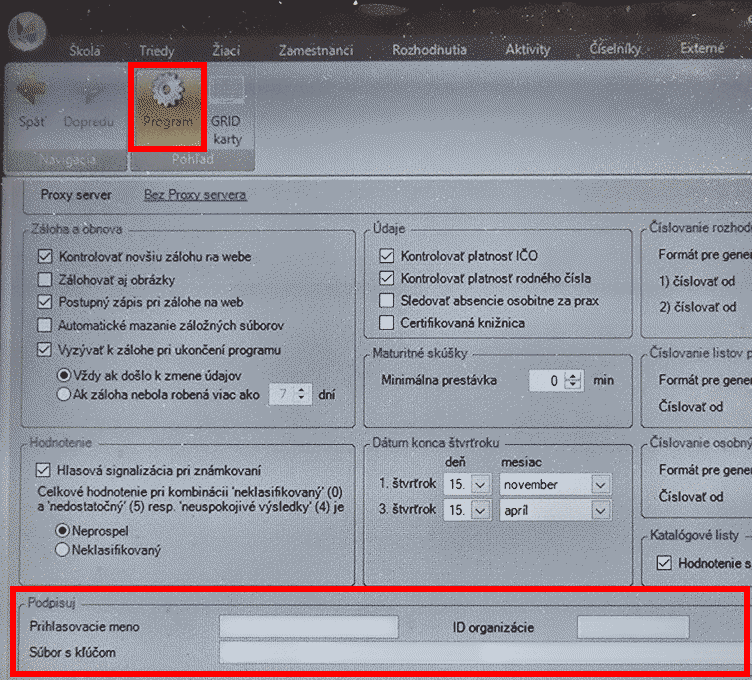Image resolution: width=752 pixels, height=680 pixels.
Task: Expand the april month dropdown
Action: 600,510
